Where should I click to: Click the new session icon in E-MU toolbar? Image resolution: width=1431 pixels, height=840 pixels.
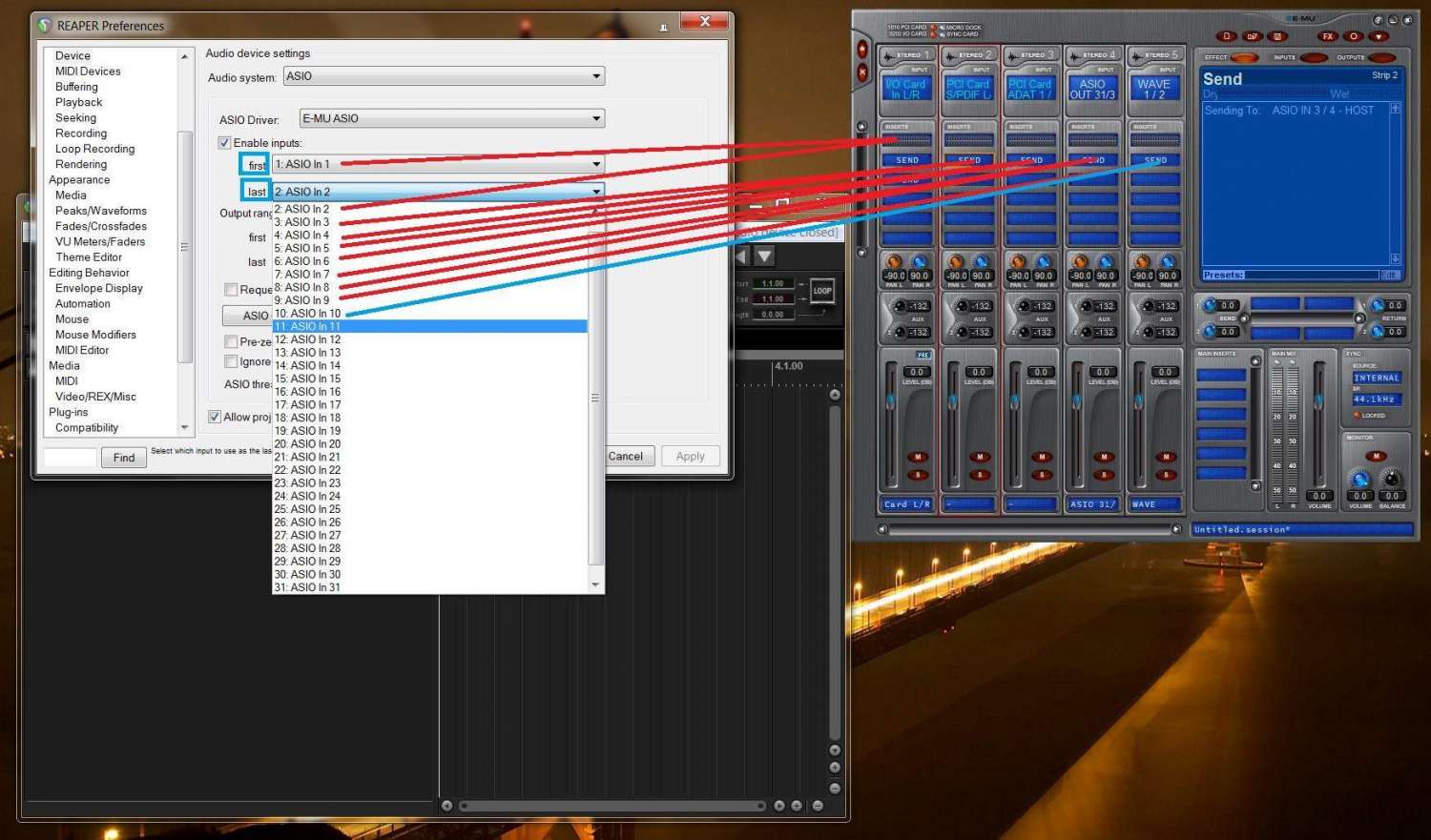pos(1227,36)
